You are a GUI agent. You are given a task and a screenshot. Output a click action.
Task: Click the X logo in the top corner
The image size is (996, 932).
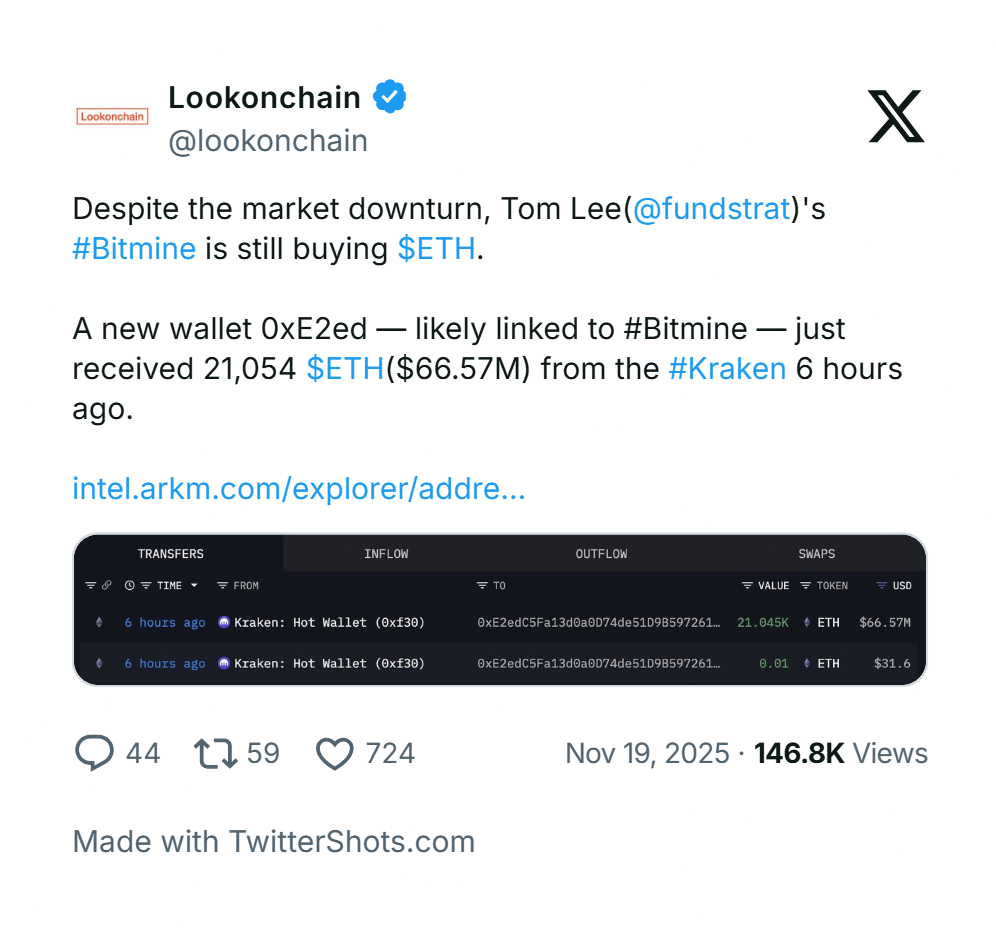pos(895,115)
